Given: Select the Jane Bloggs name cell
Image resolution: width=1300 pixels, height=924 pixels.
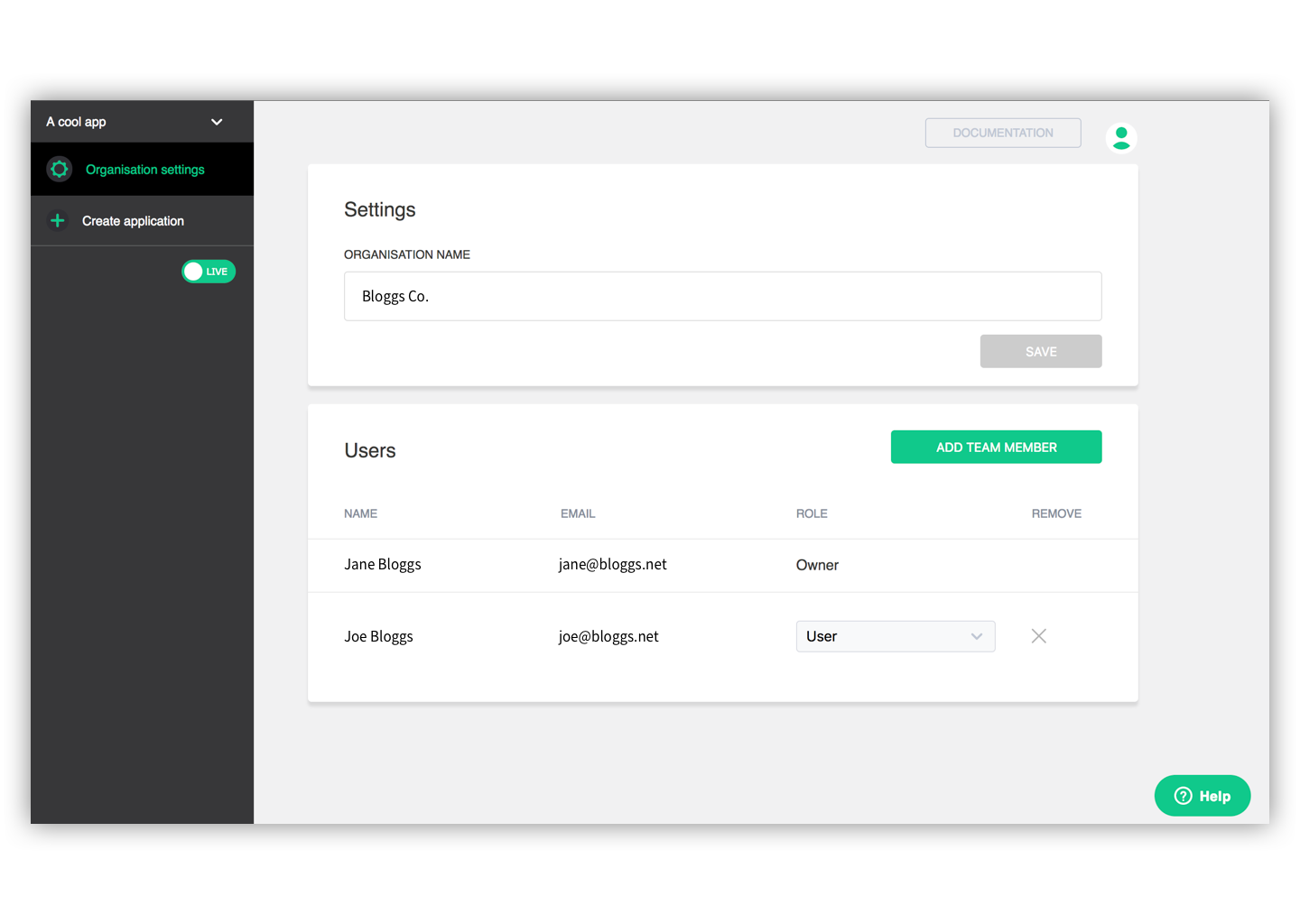Looking at the screenshot, I should tap(383, 565).
